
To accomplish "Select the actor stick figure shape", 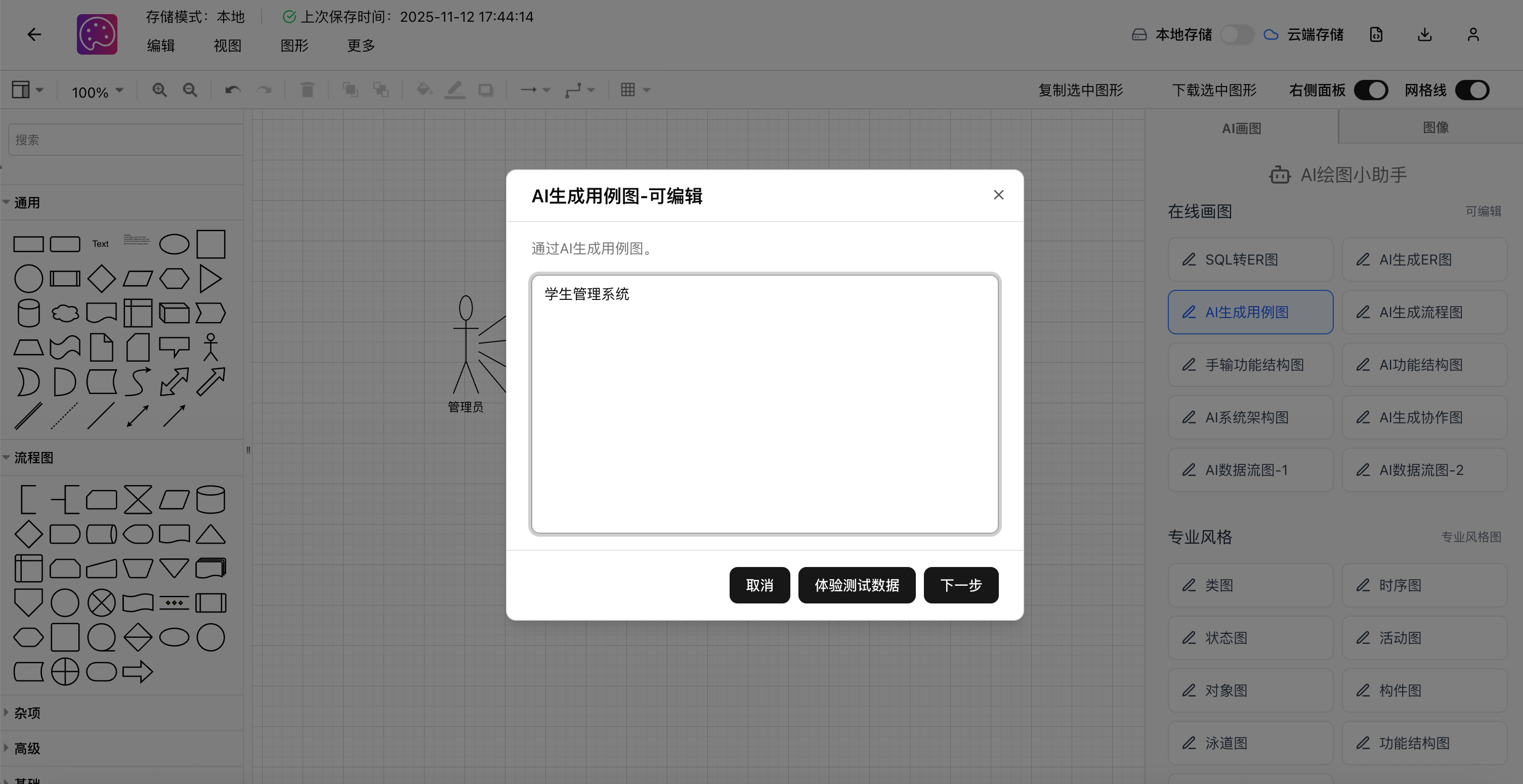I will point(210,347).
